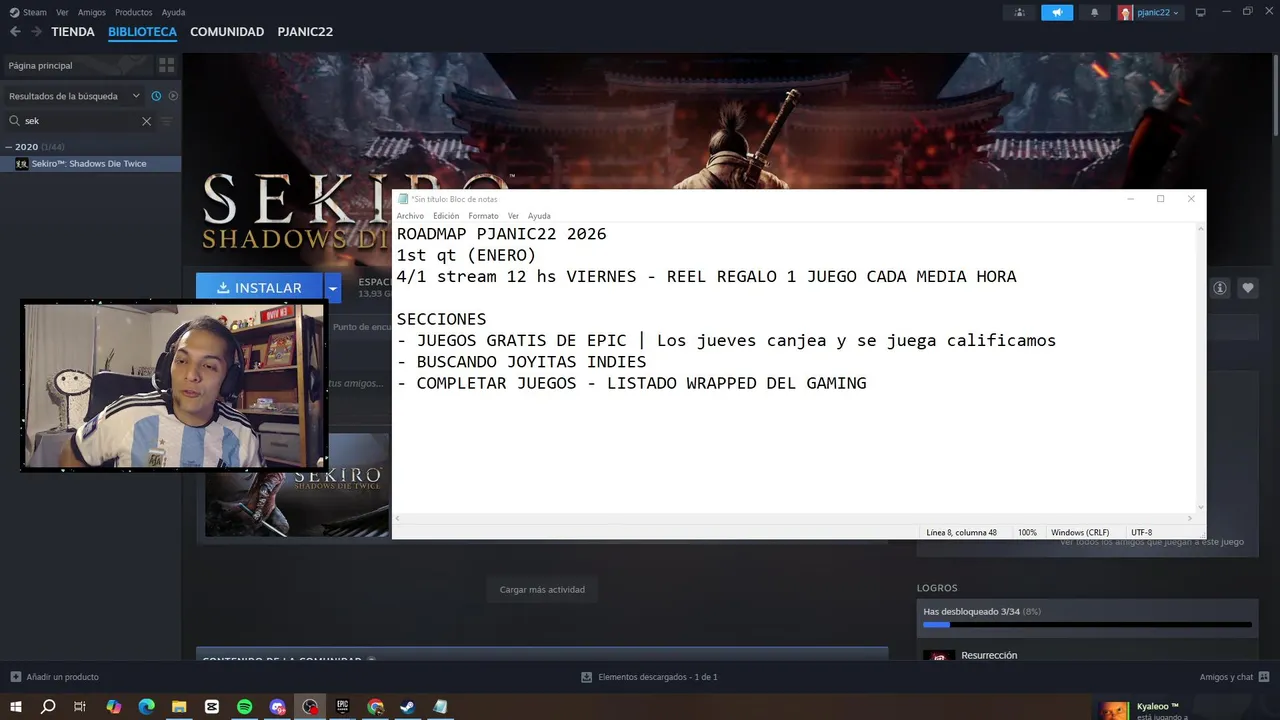
Task: Open the blue announcements megaphone button
Action: click(x=1057, y=12)
